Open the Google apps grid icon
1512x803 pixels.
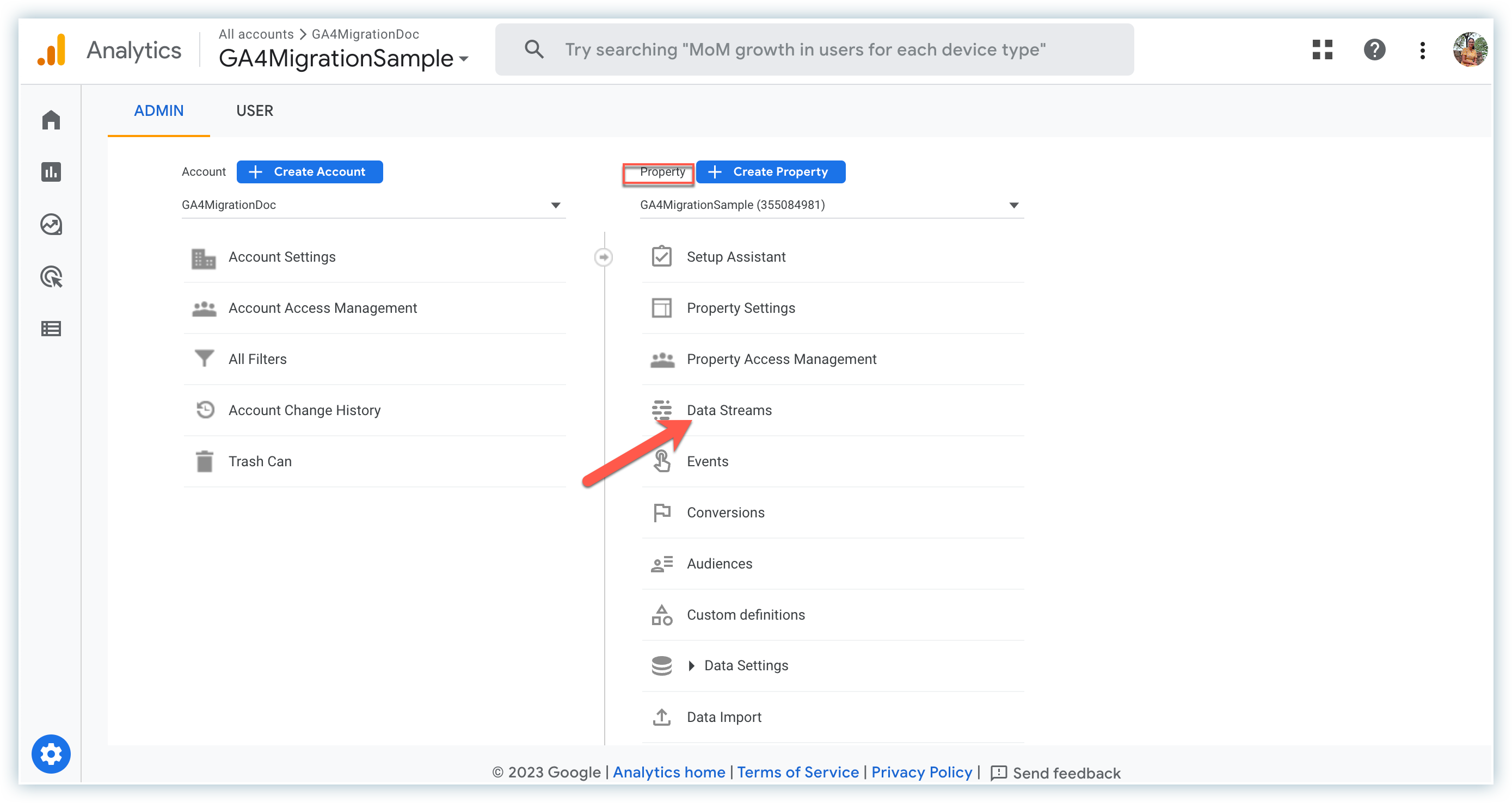click(1322, 50)
